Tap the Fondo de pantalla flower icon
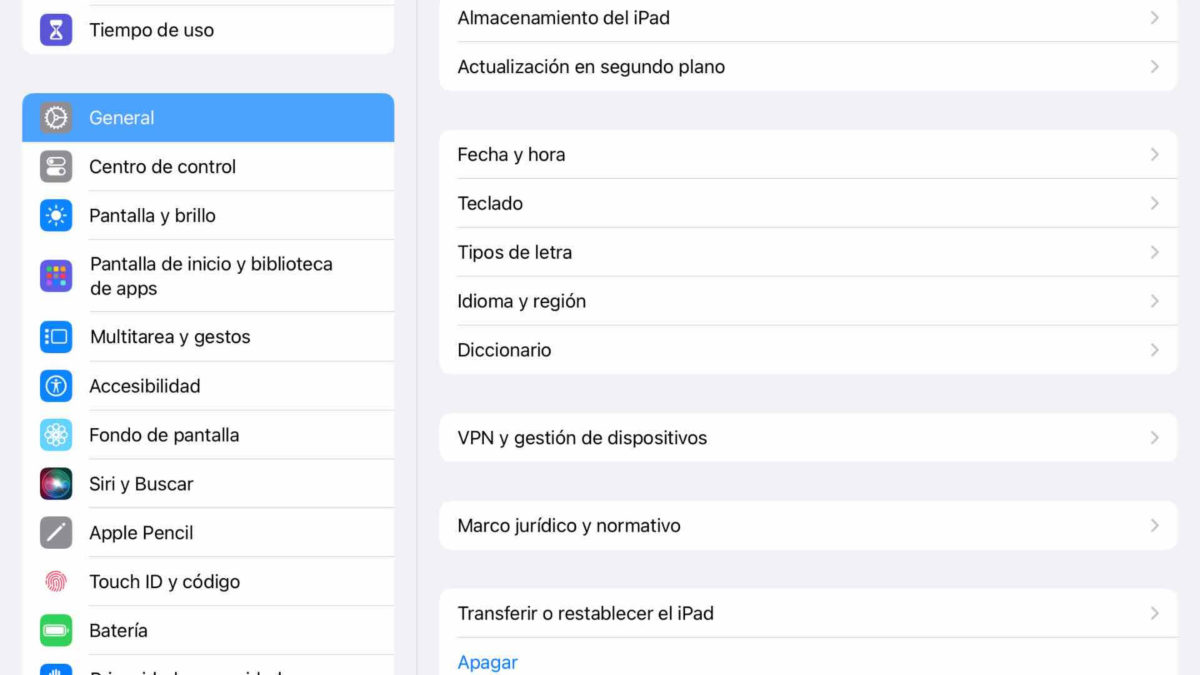 56,435
